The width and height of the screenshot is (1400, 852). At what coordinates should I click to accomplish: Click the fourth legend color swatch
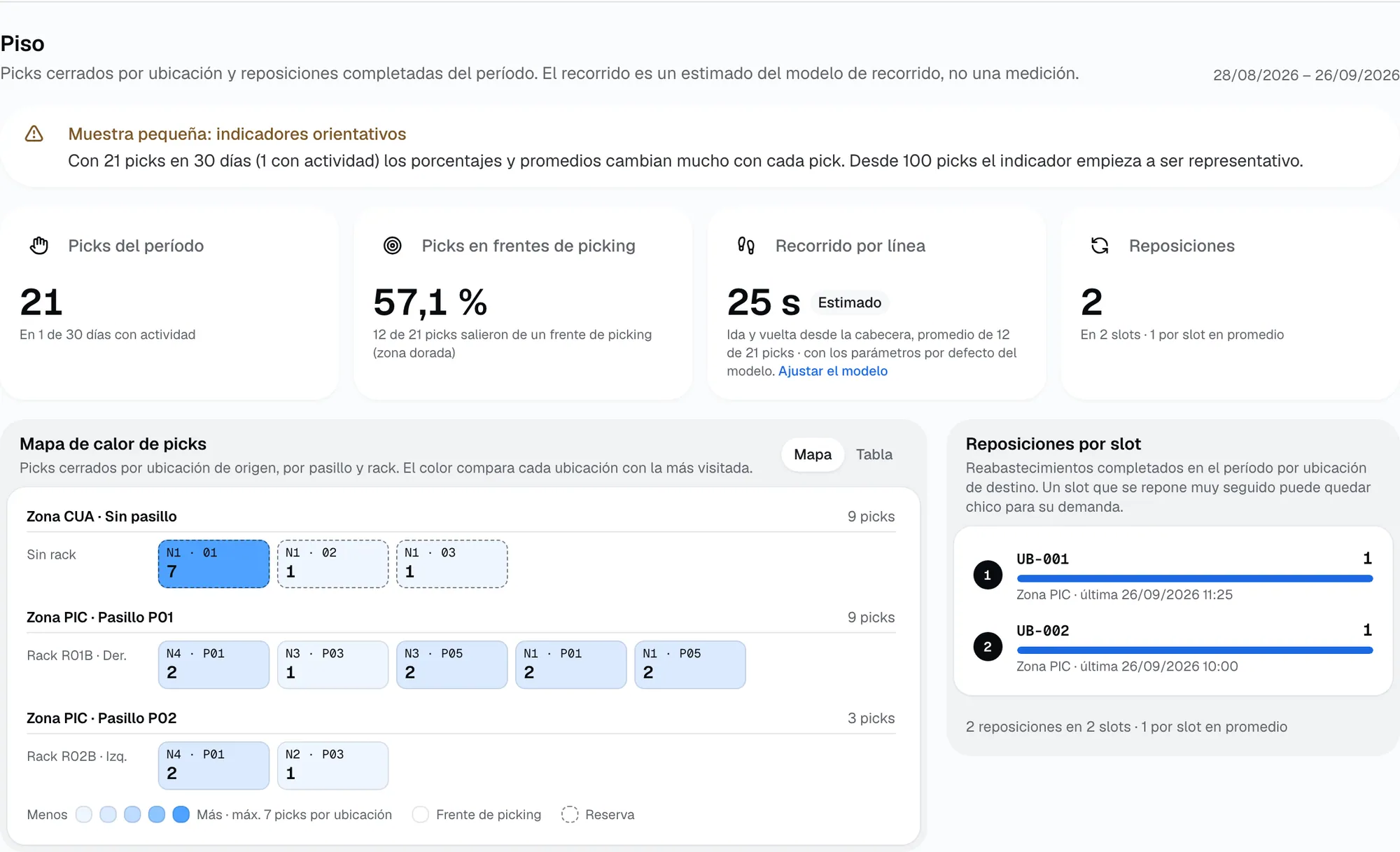pyautogui.click(x=157, y=814)
